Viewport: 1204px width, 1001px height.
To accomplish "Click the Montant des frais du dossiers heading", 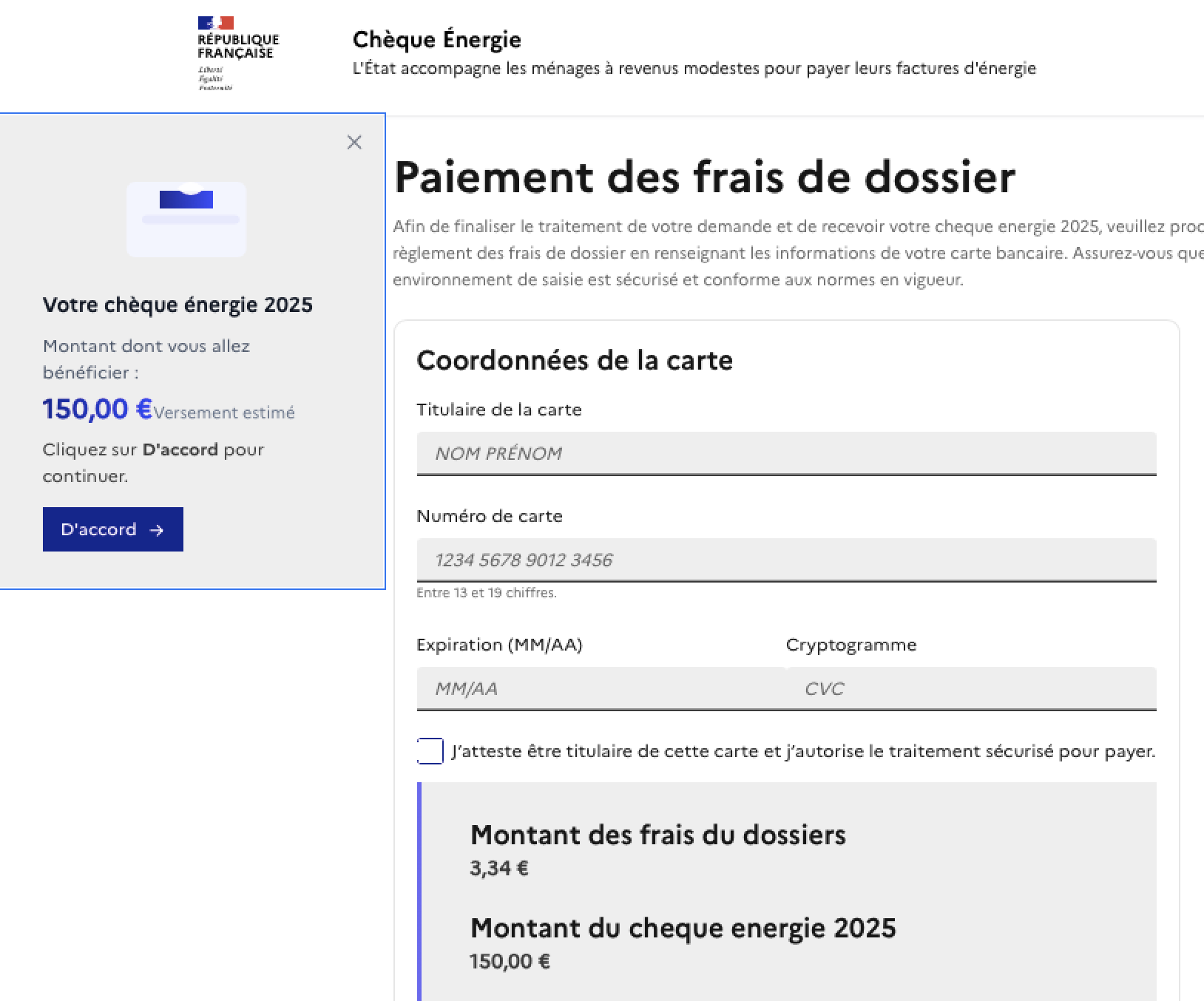I will click(657, 835).
